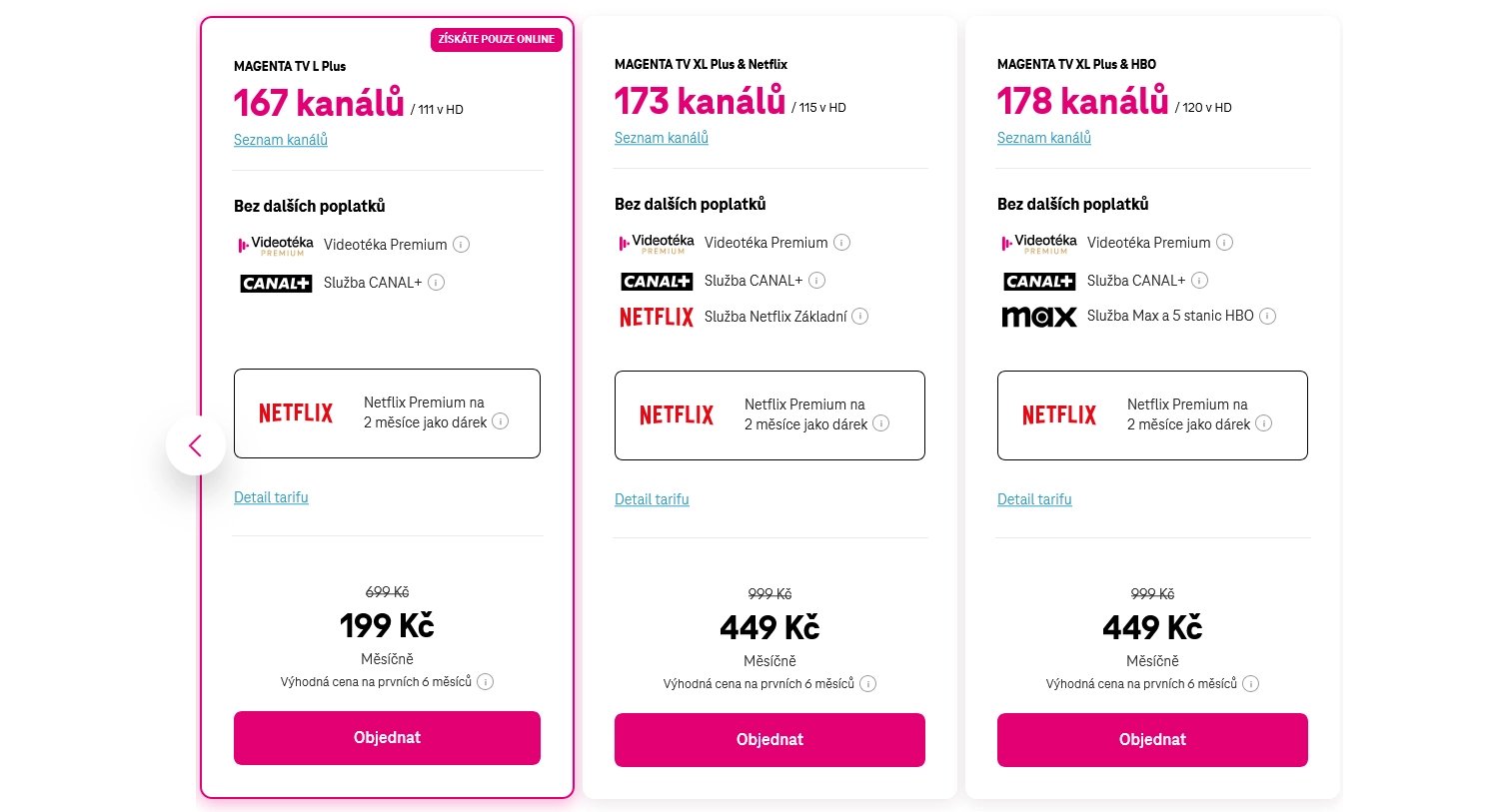The height and width of the screenshot is (812, 1506).
Task: Click the Max logo in the HBO card
Action: (1039, 316)
